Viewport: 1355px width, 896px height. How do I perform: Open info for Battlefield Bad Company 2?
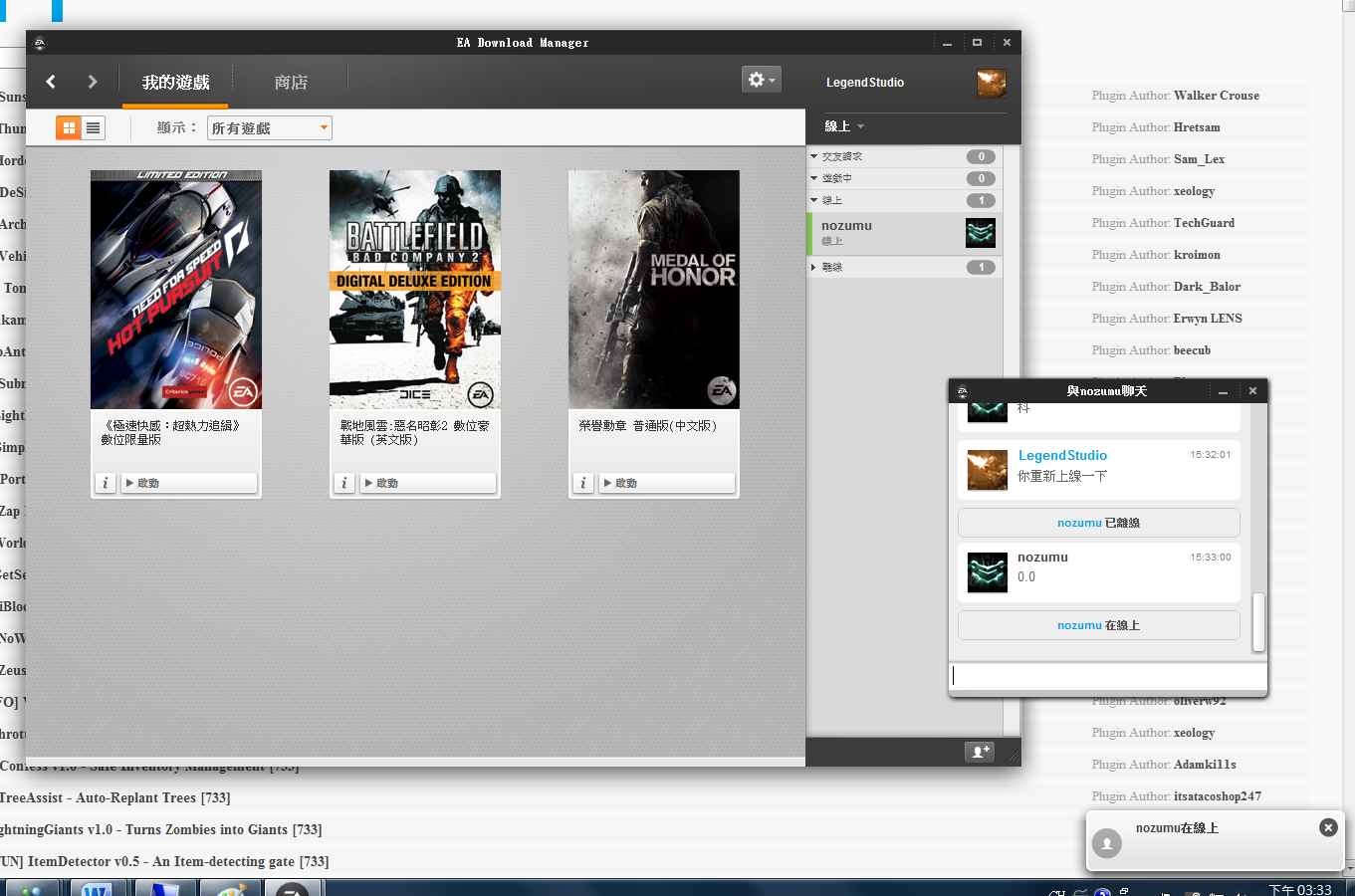tap(344, 483)
